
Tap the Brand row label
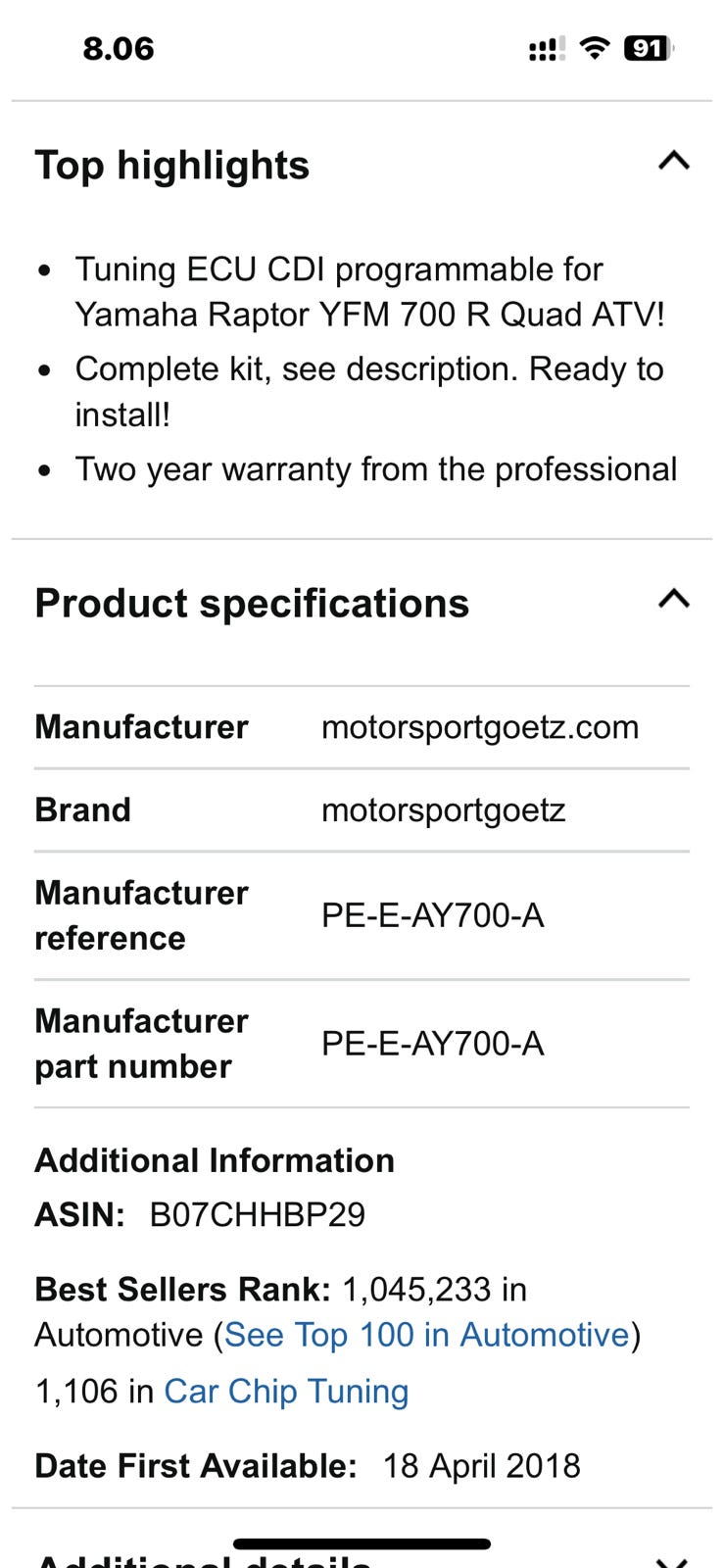[x=83, y=810]
